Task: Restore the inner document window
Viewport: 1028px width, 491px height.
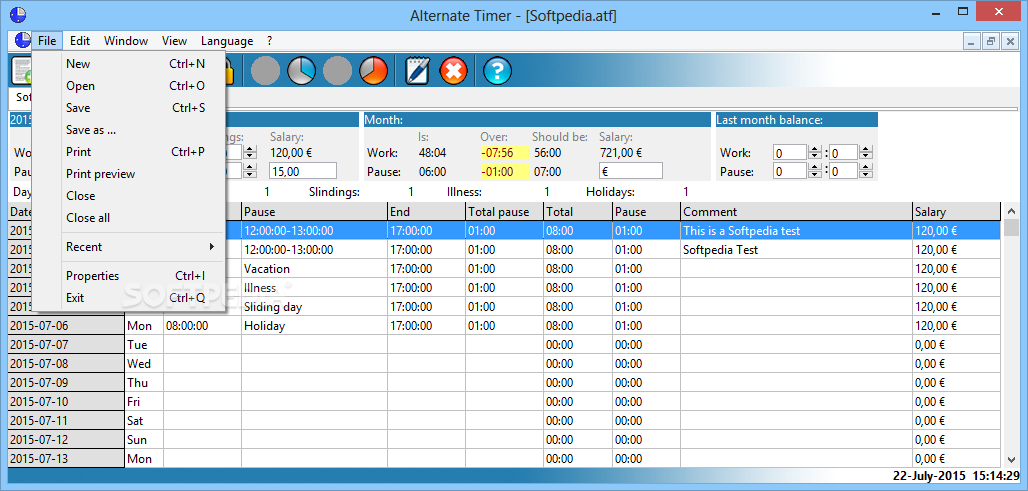Action: point(991,41)
